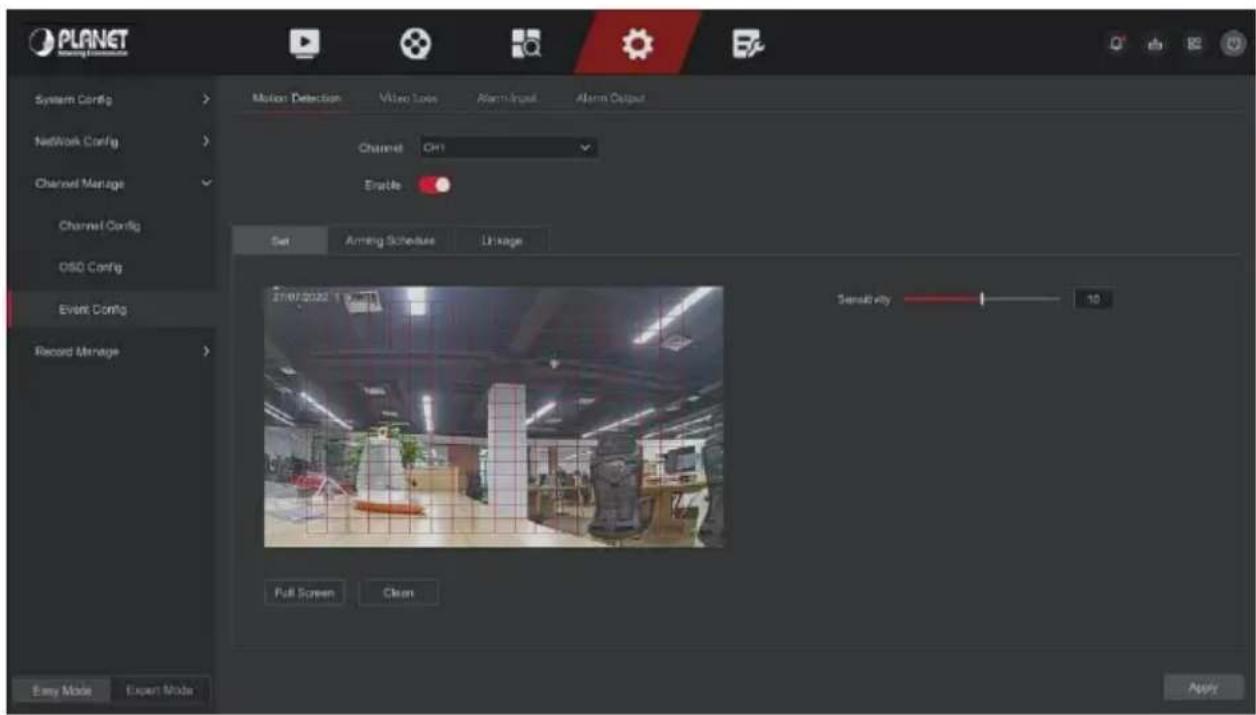Open OSD Config in the sidebar
This screenshot has width=1256, height=715.
tap(91, 268)
